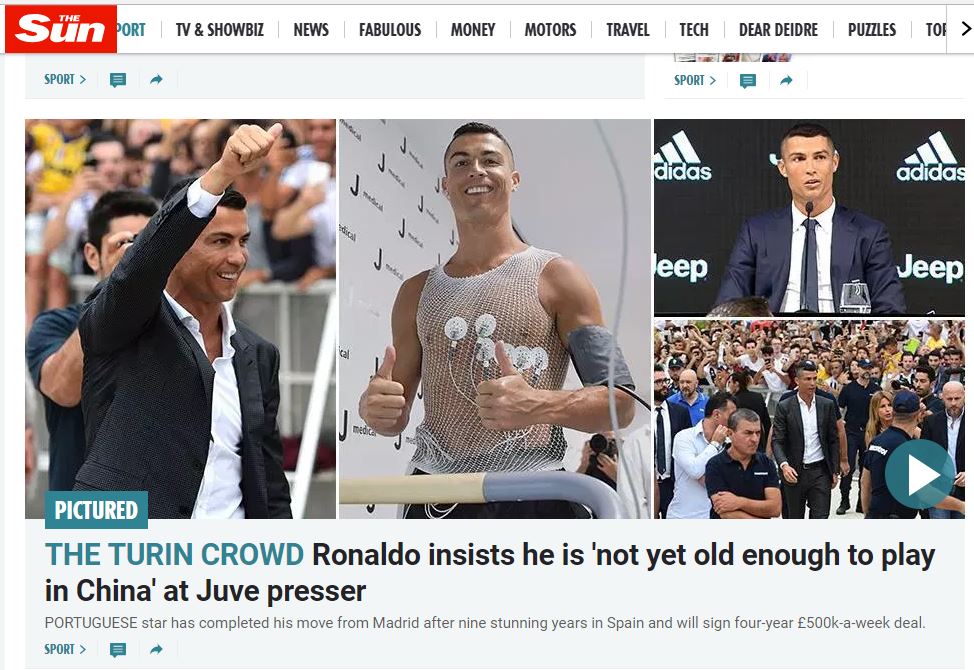Click share arrow in the top-right article
974x670 pixels.
786,81
